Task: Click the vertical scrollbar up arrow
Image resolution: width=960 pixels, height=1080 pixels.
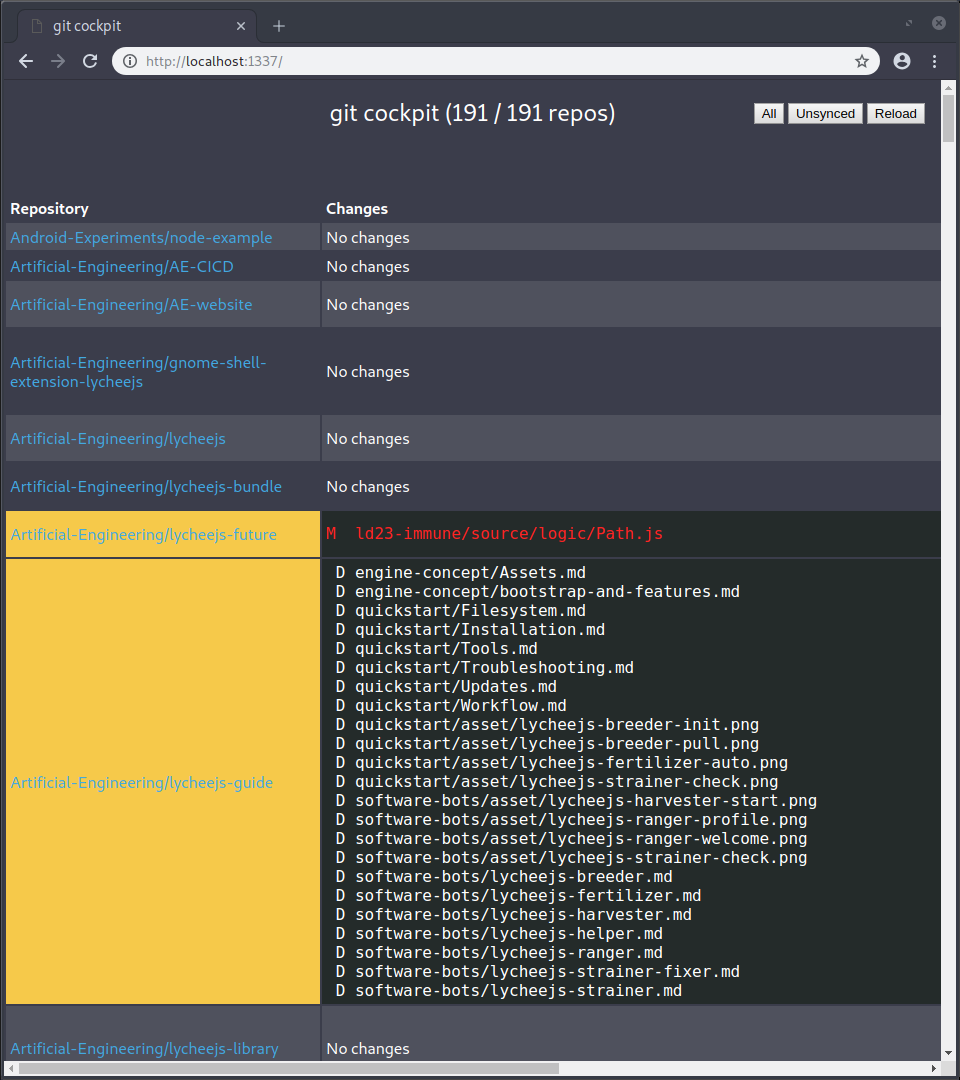Action: 948,87
